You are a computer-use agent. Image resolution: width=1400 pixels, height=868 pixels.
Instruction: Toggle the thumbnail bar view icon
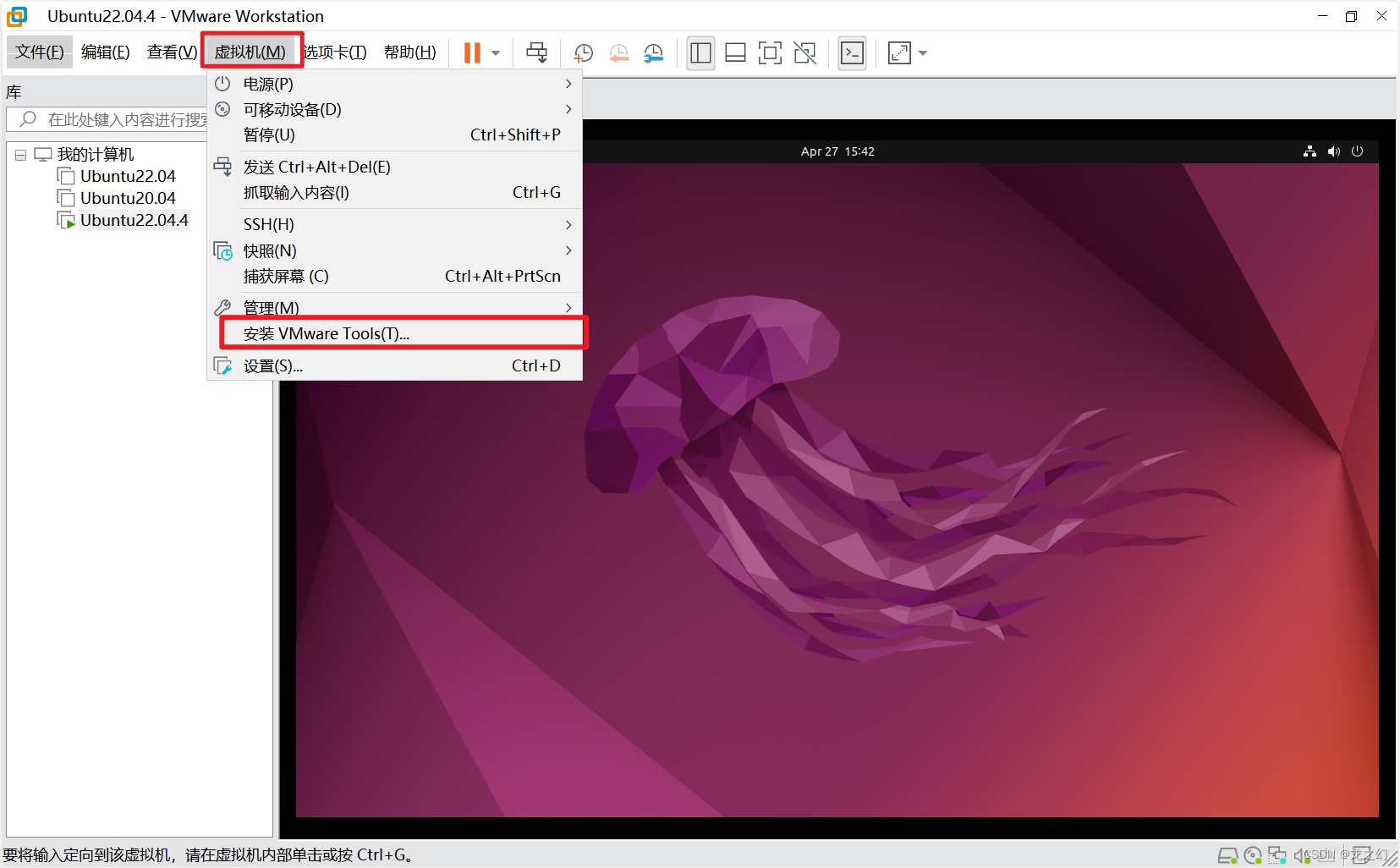pyautogui.click(x=735, y=52)
